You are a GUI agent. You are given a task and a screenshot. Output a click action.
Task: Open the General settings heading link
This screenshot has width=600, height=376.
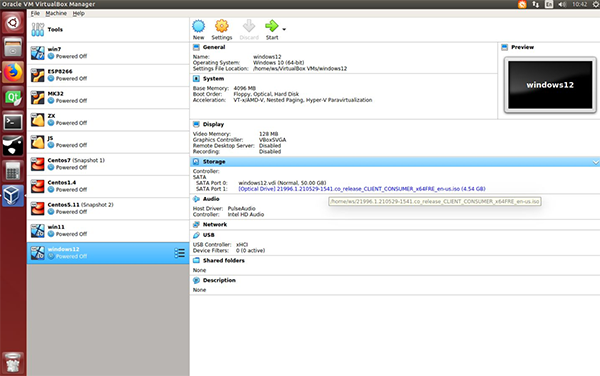[x=214, y=47]
